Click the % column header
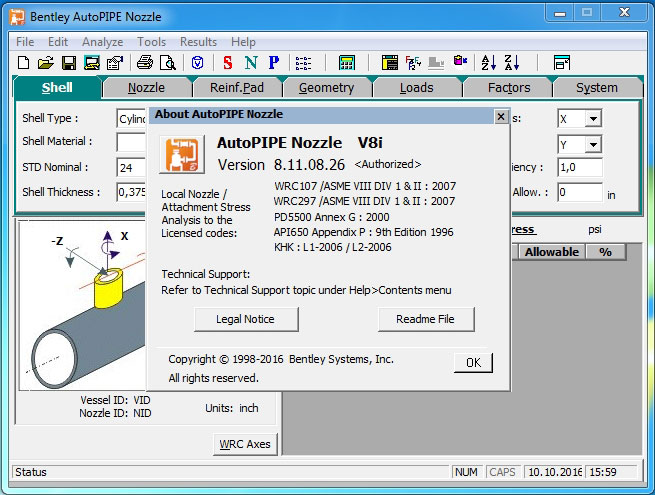This screenshot has height=495, width=655. (605, 252)
